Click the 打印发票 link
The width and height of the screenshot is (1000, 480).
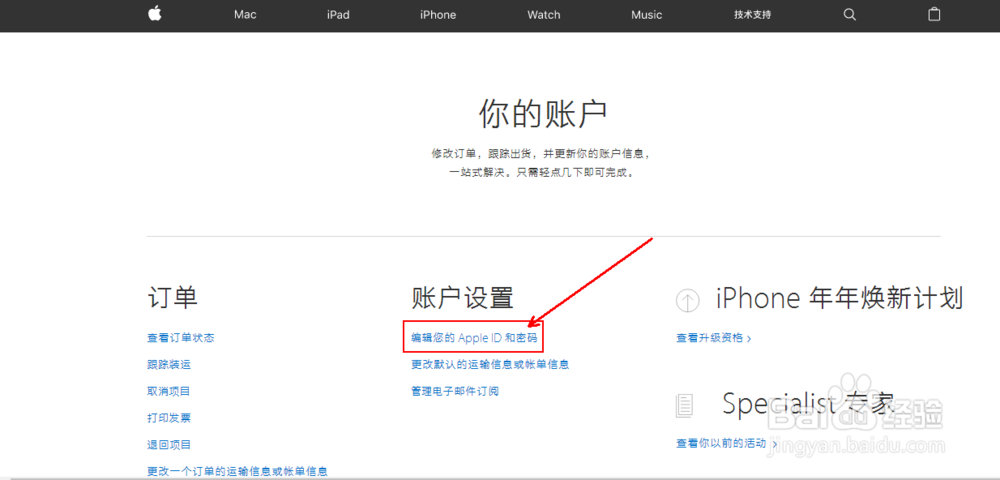[169, 418]
